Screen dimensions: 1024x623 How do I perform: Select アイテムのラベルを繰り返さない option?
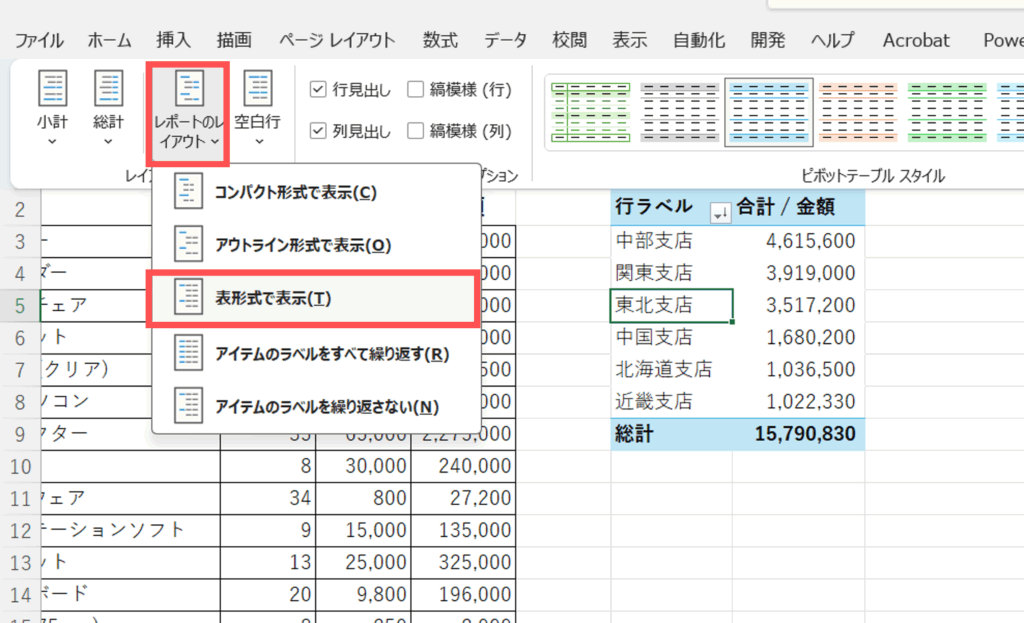pos(326,407)
